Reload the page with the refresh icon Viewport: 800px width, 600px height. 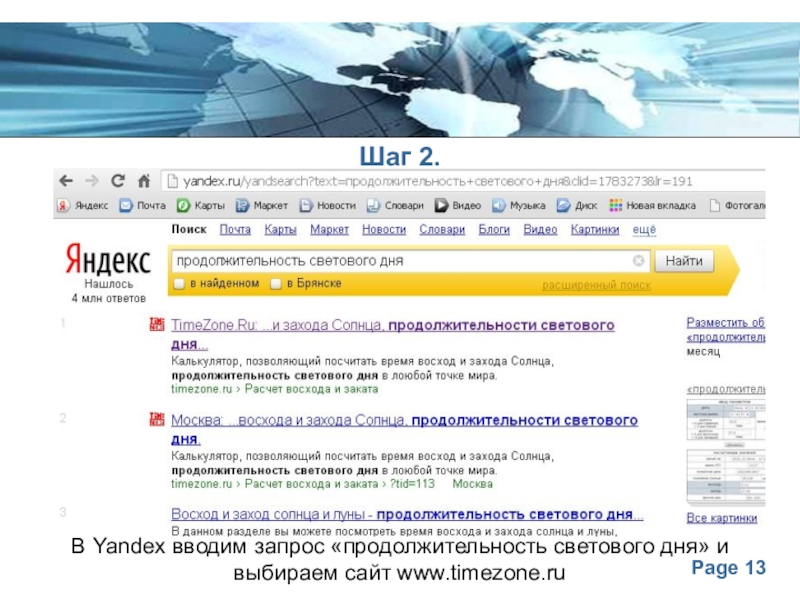coord(118,181)
